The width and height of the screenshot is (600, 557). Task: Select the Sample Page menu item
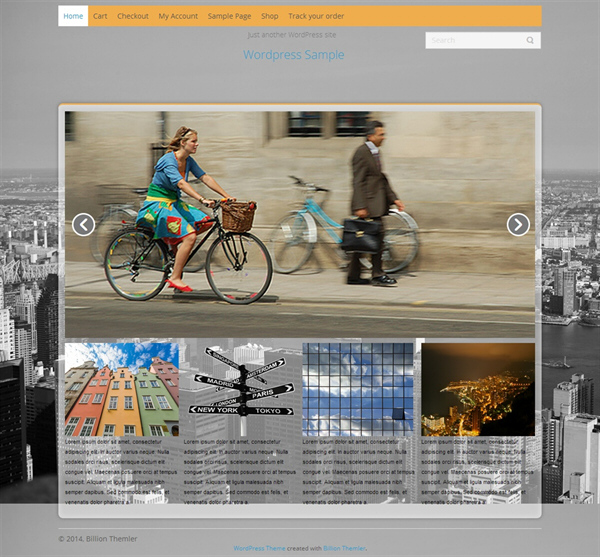point(229,16)
